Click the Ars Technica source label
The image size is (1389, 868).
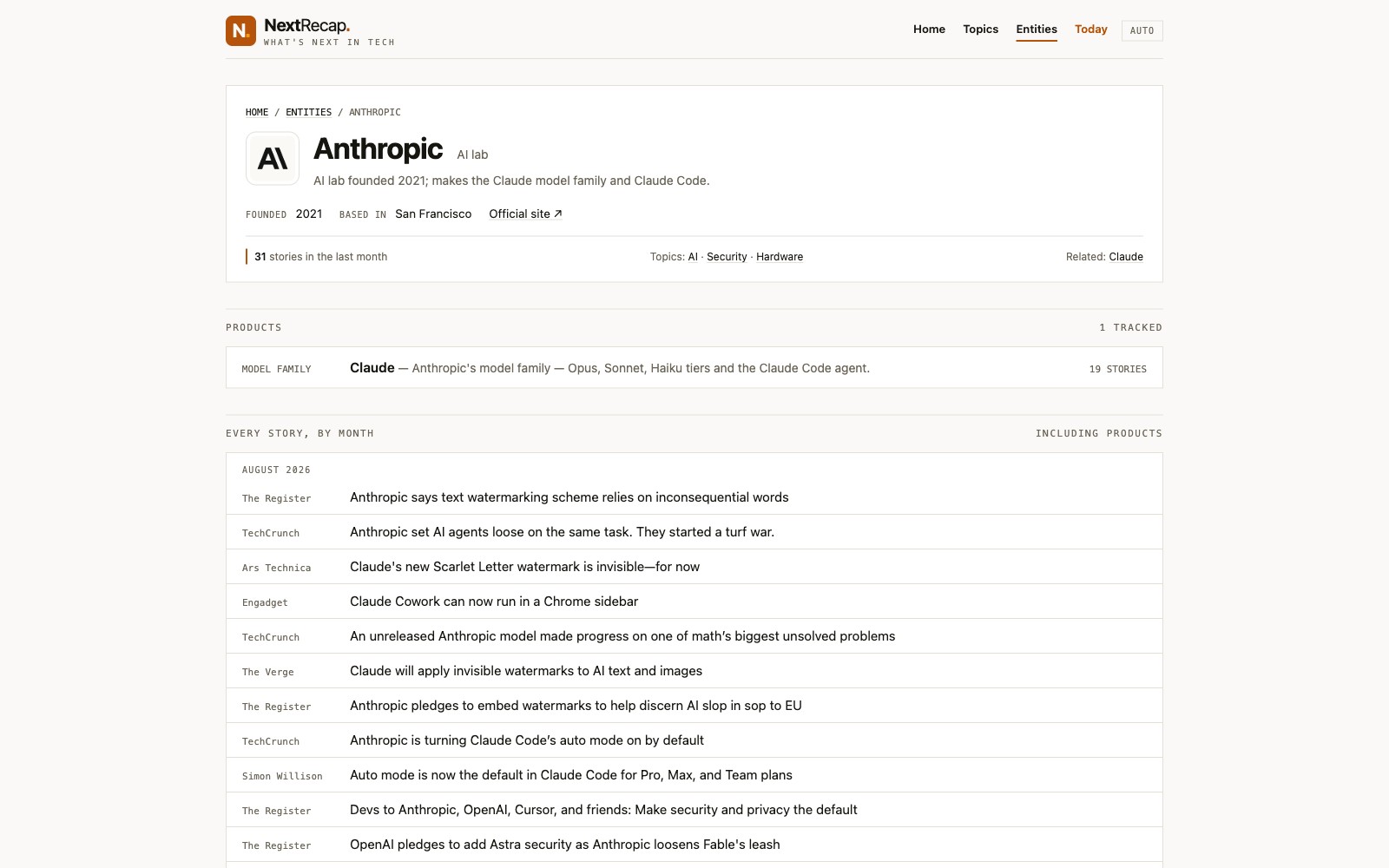pyautogui.click(x=276, y=568)
